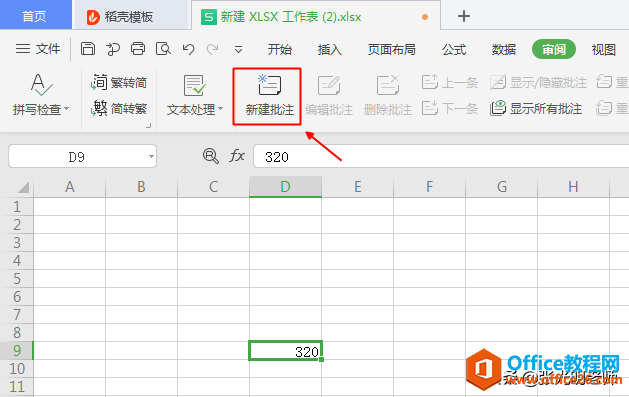Click the Save icon

88,49
